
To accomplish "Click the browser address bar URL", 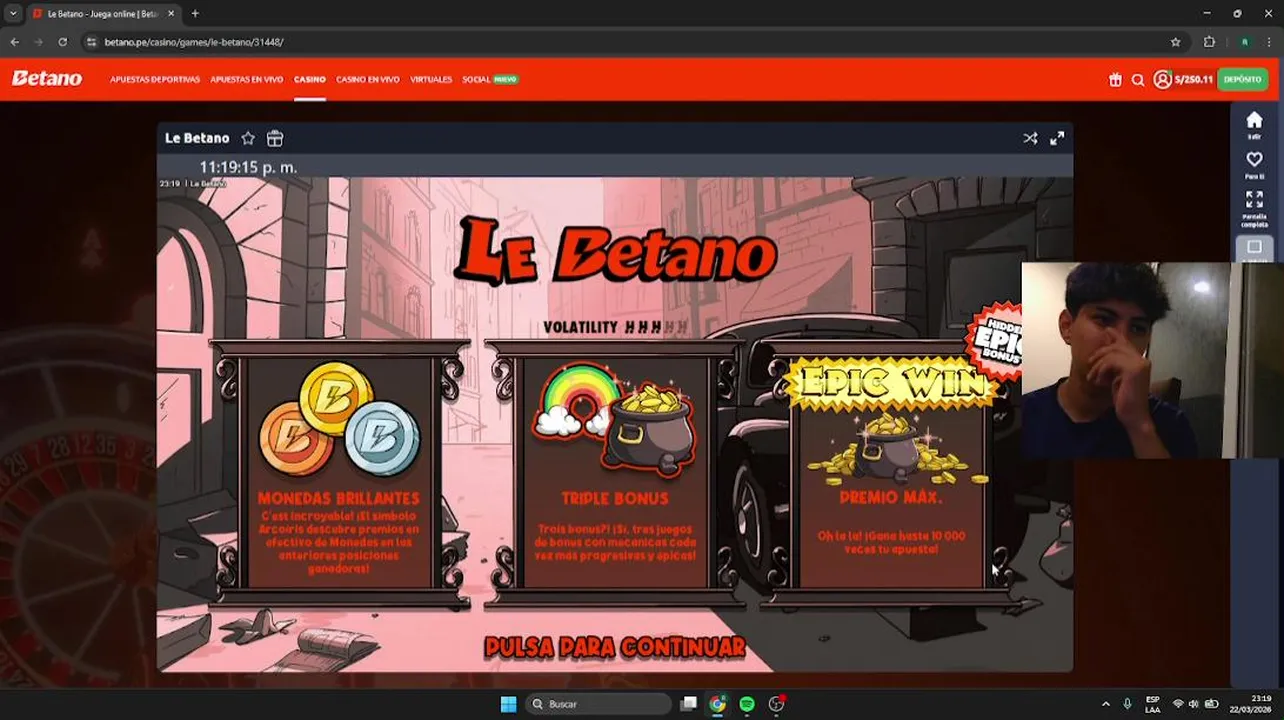I will point(194,42).
